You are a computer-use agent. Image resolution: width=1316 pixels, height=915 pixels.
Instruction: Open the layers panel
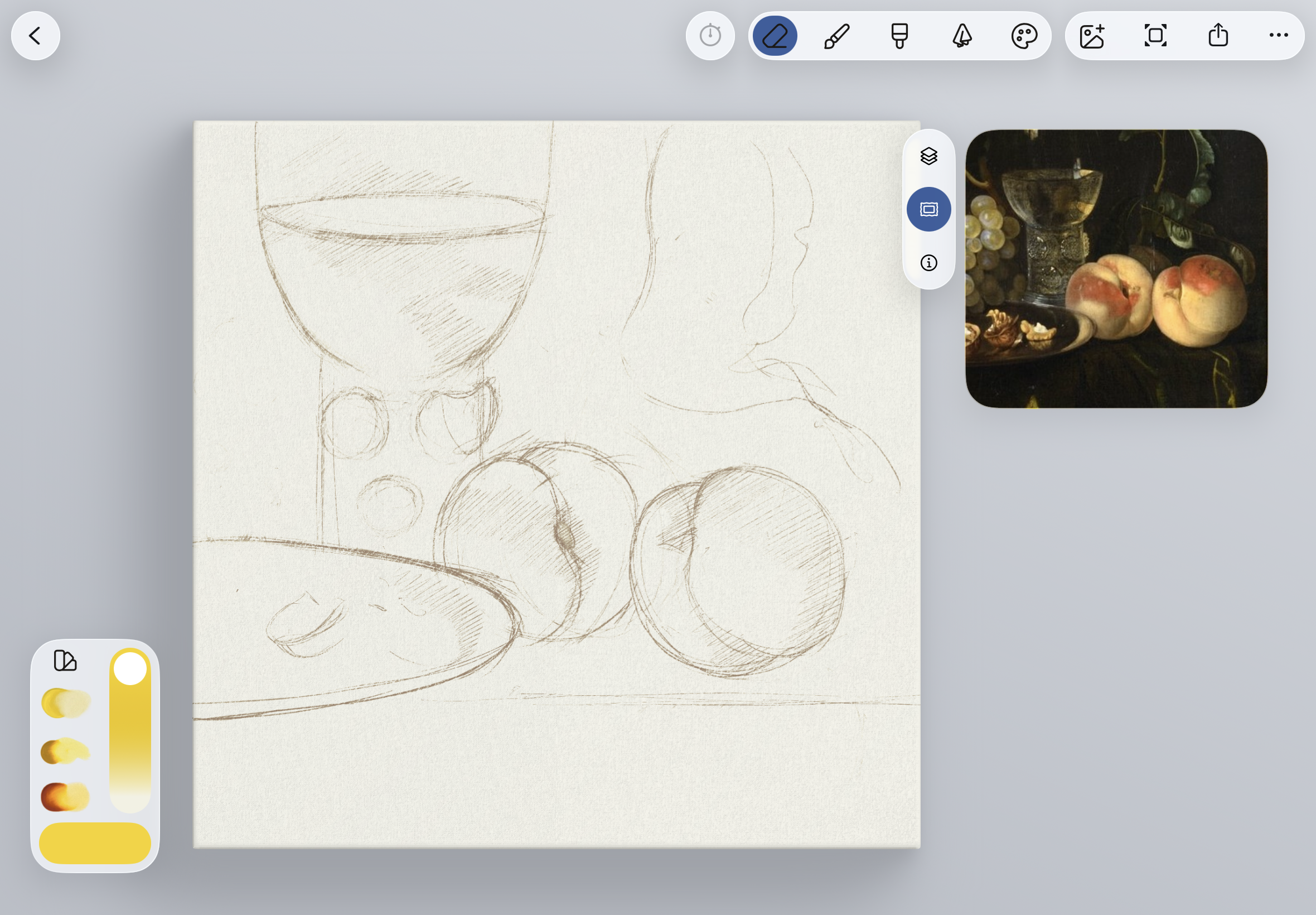[x=928, y=156]
